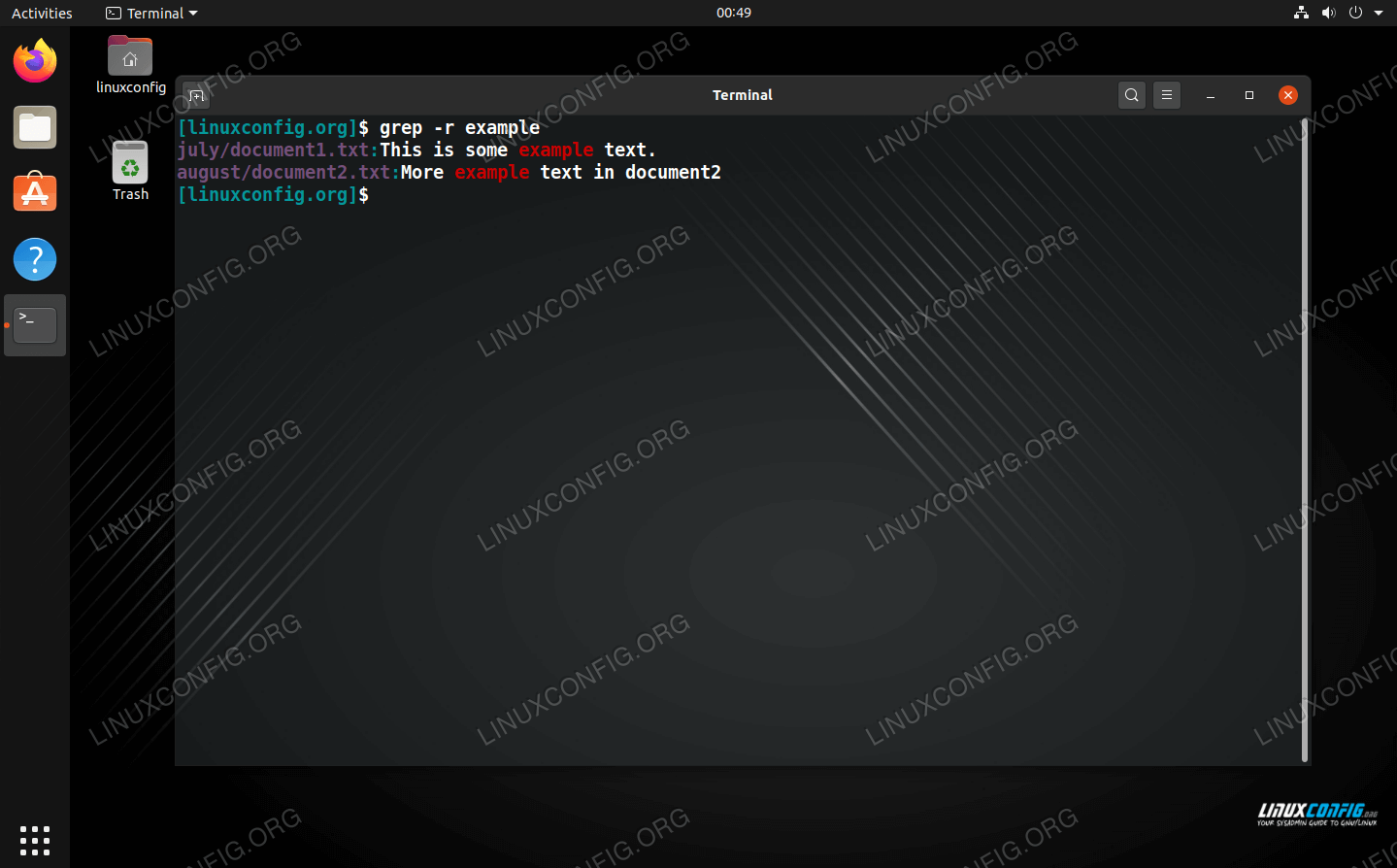Open the Terminal app menu in top bar

151,13
